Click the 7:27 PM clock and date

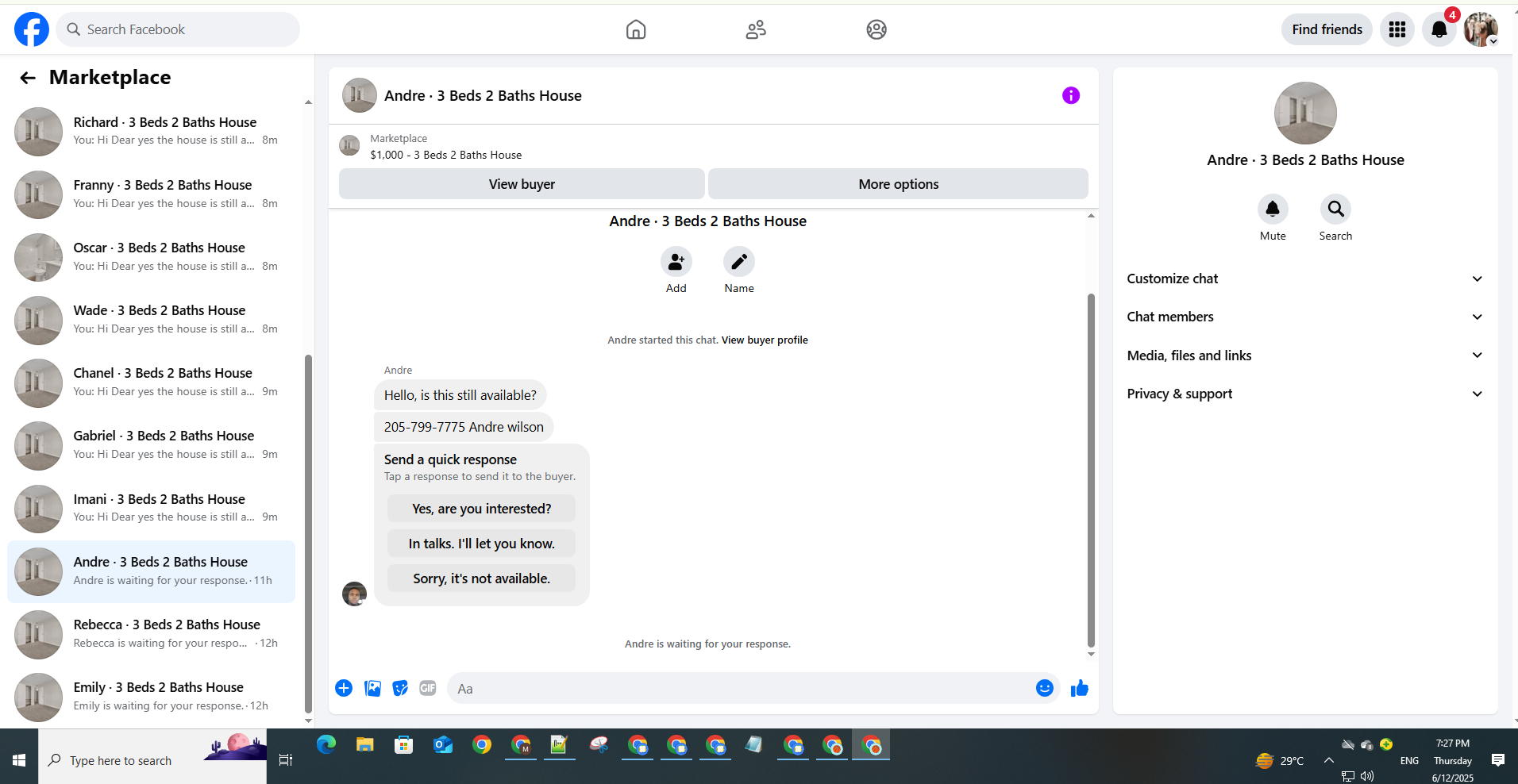click(x=1452, y=760)
